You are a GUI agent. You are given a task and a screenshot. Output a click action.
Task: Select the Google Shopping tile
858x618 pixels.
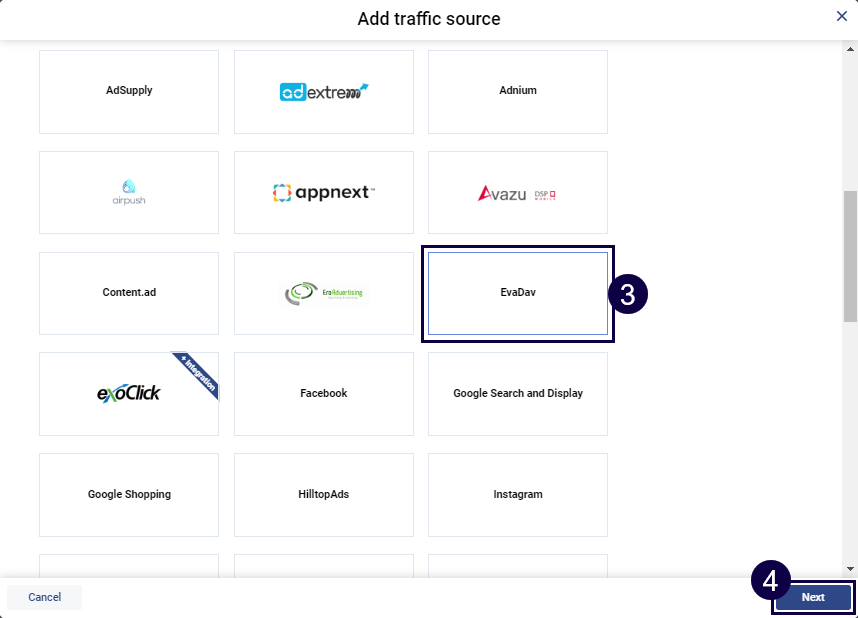(128, 494)
